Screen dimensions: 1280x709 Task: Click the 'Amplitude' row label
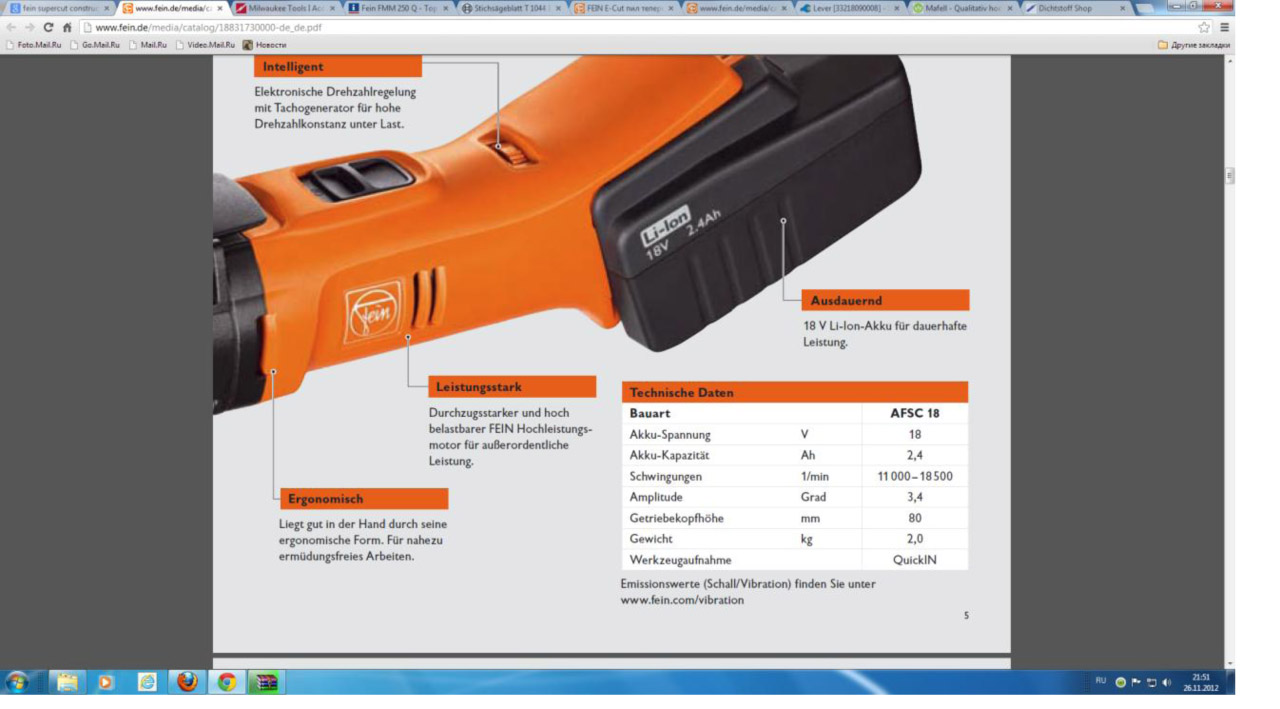pos(656,497)
